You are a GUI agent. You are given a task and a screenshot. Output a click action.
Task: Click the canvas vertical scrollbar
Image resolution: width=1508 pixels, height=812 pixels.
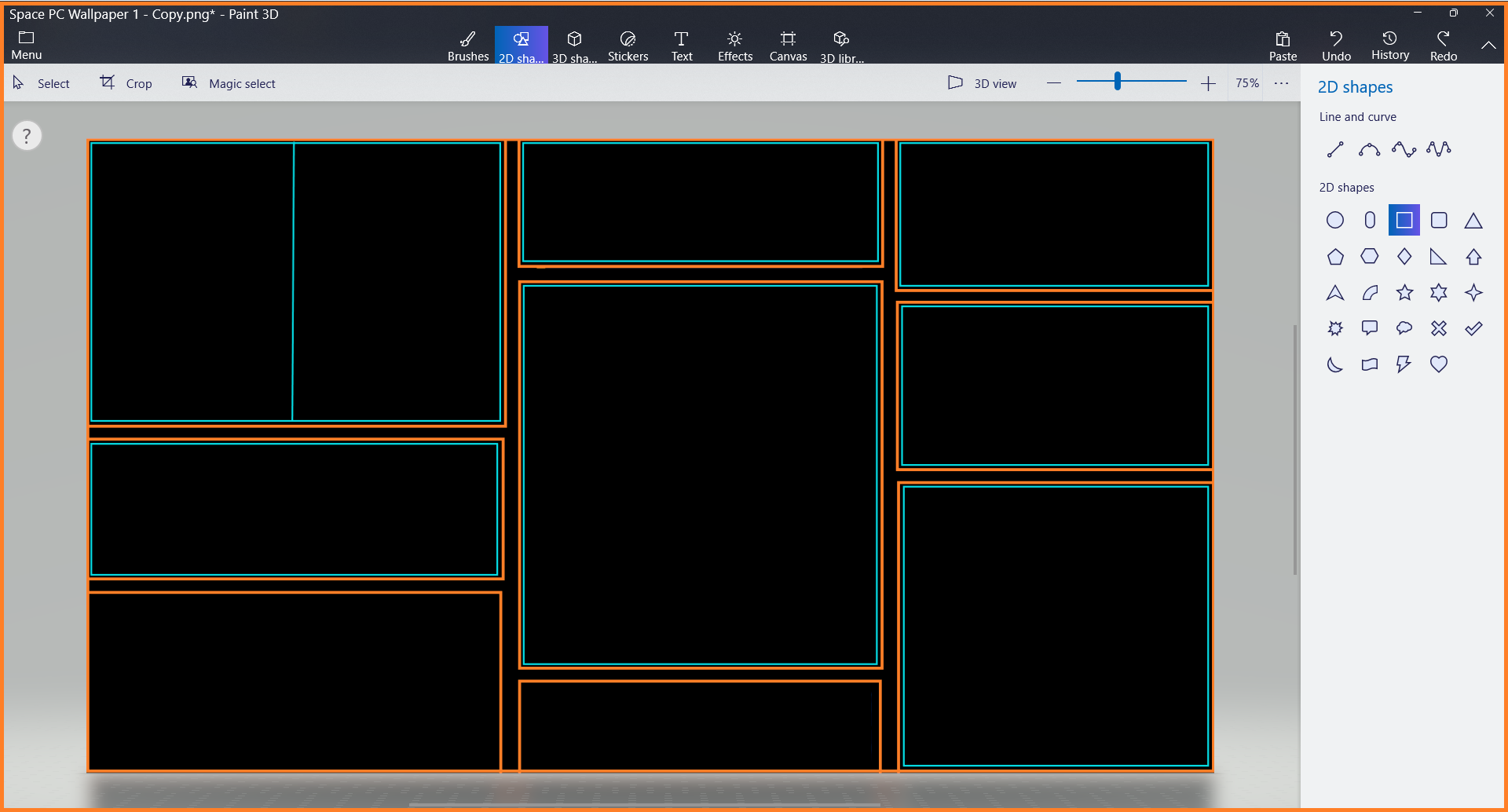point(1295,449)
